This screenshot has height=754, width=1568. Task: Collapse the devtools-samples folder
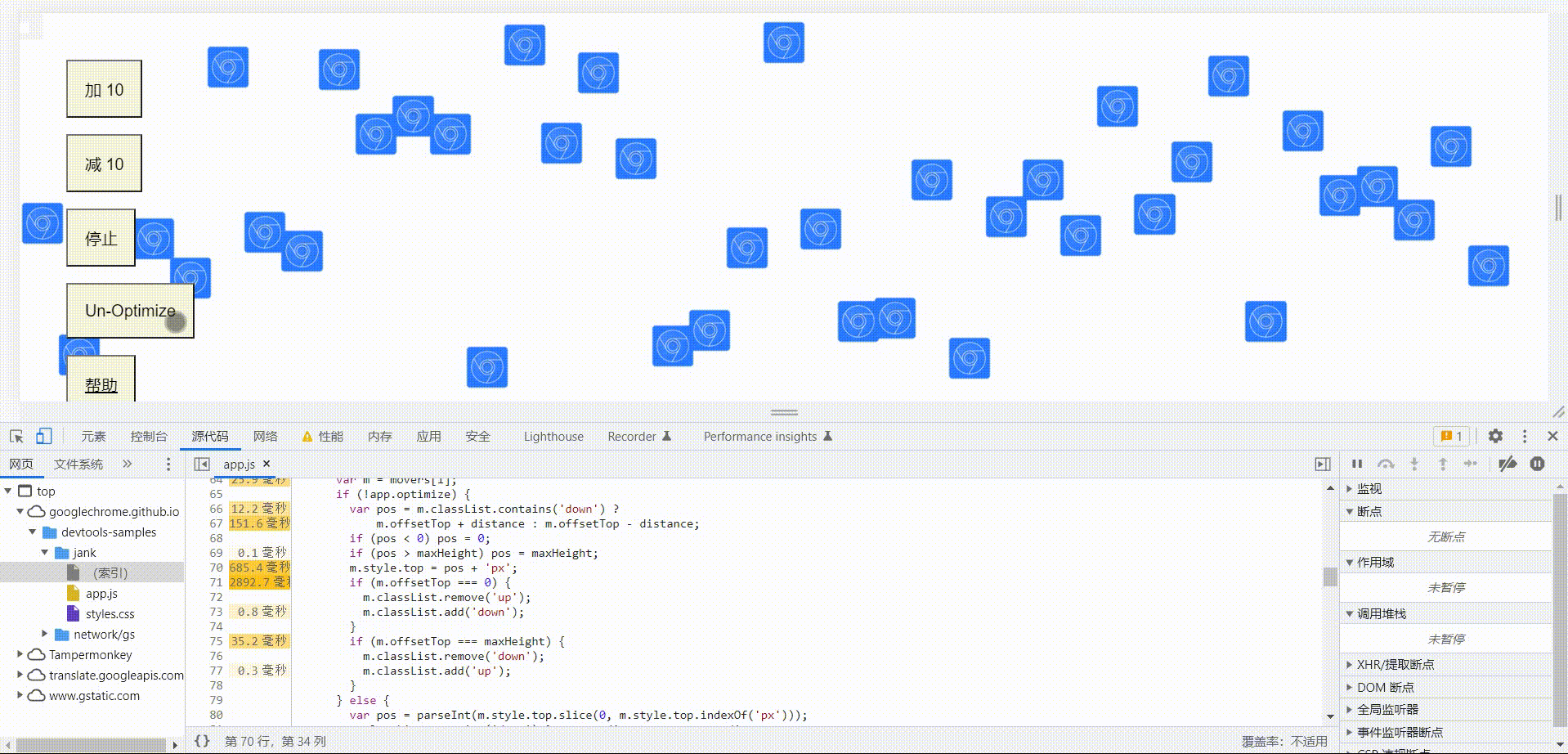[33, 532]
